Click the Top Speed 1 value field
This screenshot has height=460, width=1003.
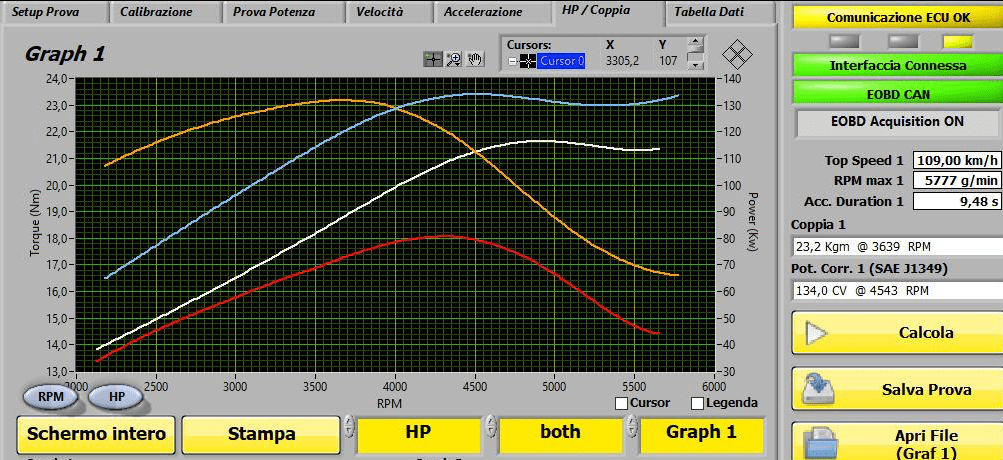coord(957,161)
